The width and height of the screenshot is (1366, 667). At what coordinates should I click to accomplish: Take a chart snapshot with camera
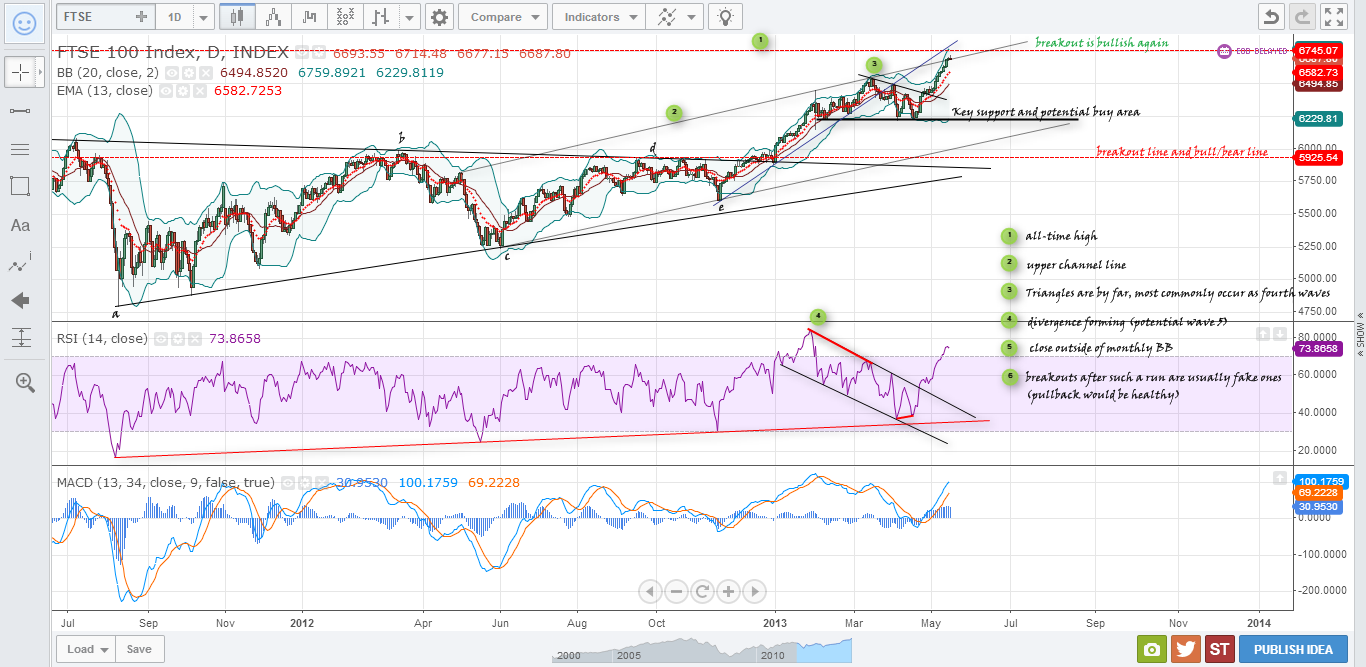1152,649
